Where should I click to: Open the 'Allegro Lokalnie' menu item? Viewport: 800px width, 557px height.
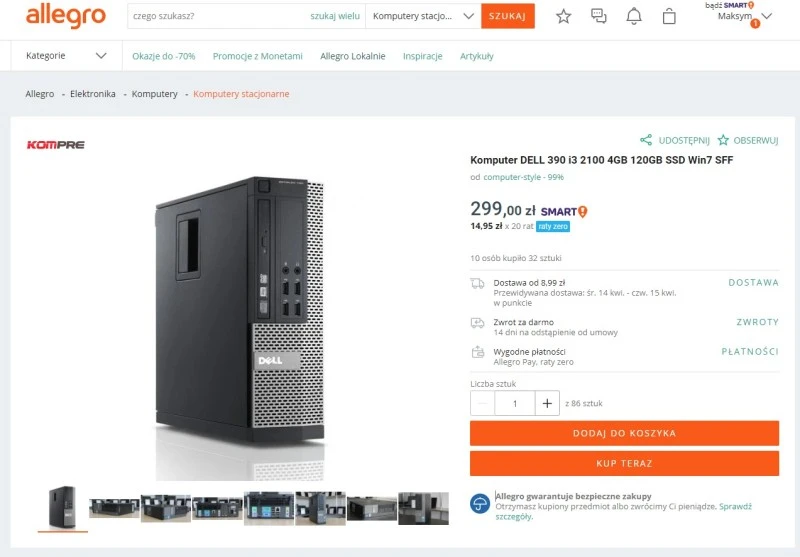tap(352, 56)
